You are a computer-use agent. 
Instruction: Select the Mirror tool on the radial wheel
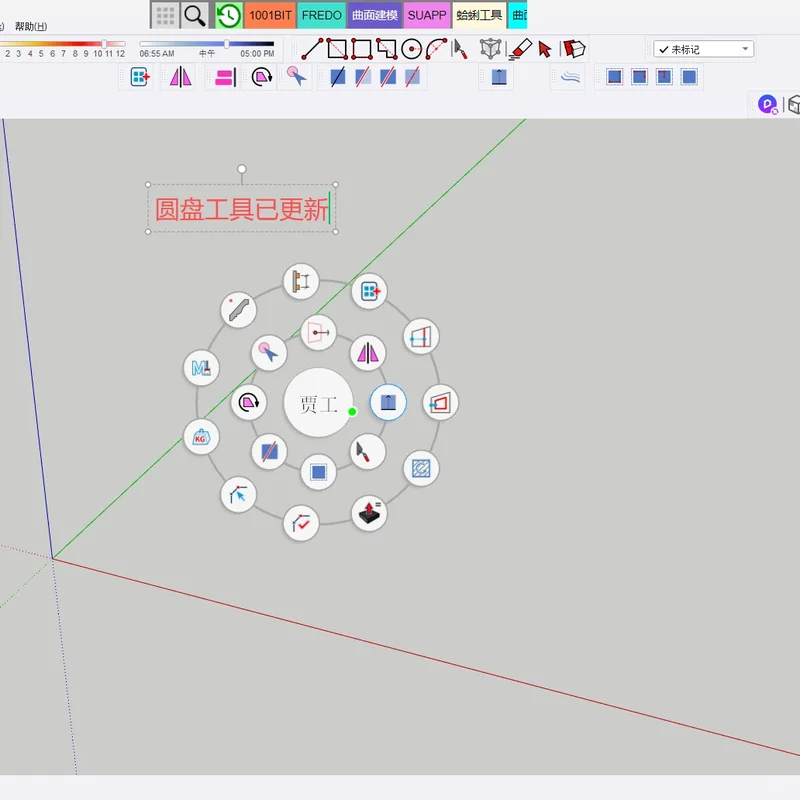pyautogui.click(x=367, y=353)
